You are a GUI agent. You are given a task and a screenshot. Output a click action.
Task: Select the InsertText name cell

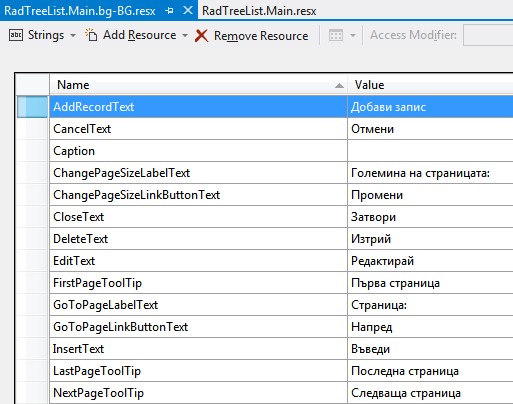click(x=198, y=349)
